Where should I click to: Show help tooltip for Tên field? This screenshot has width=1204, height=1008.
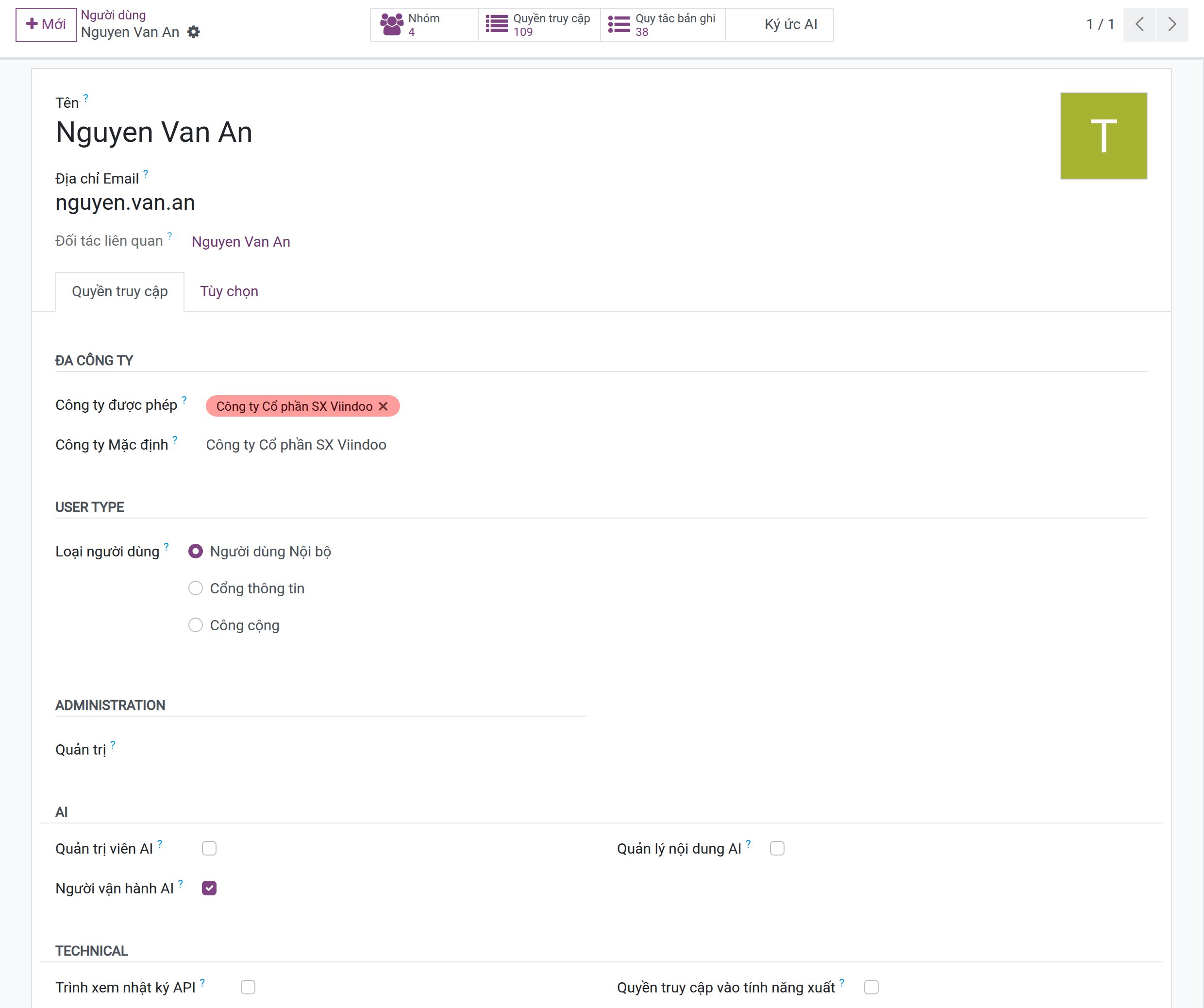(x=85, y=98)
